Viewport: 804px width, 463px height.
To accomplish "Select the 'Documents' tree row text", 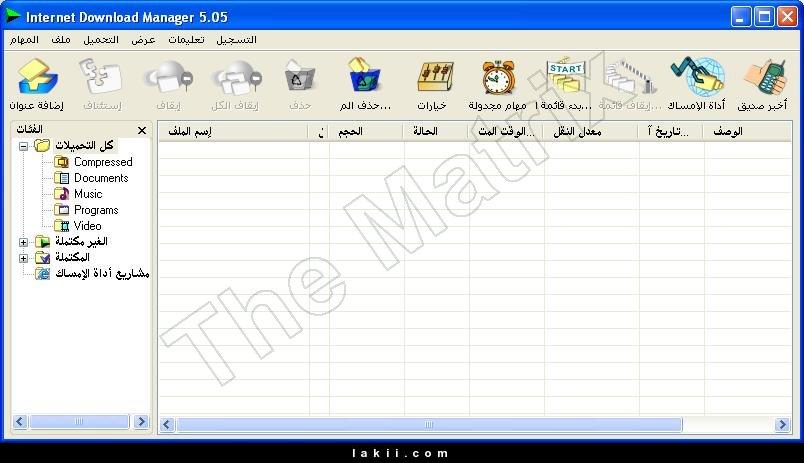I will click(101, 178).
